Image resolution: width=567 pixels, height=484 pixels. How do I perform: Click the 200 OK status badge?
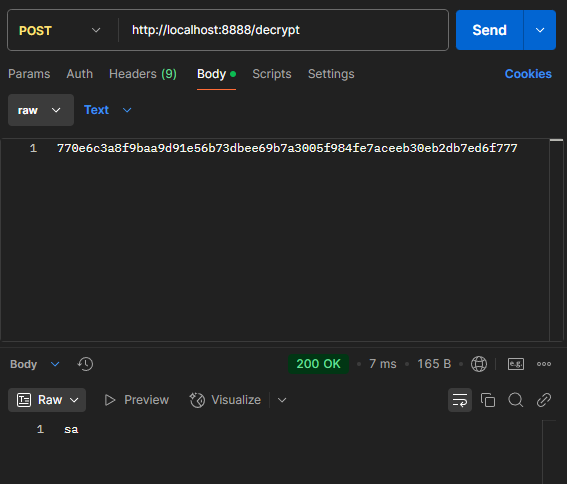(318, 364)
